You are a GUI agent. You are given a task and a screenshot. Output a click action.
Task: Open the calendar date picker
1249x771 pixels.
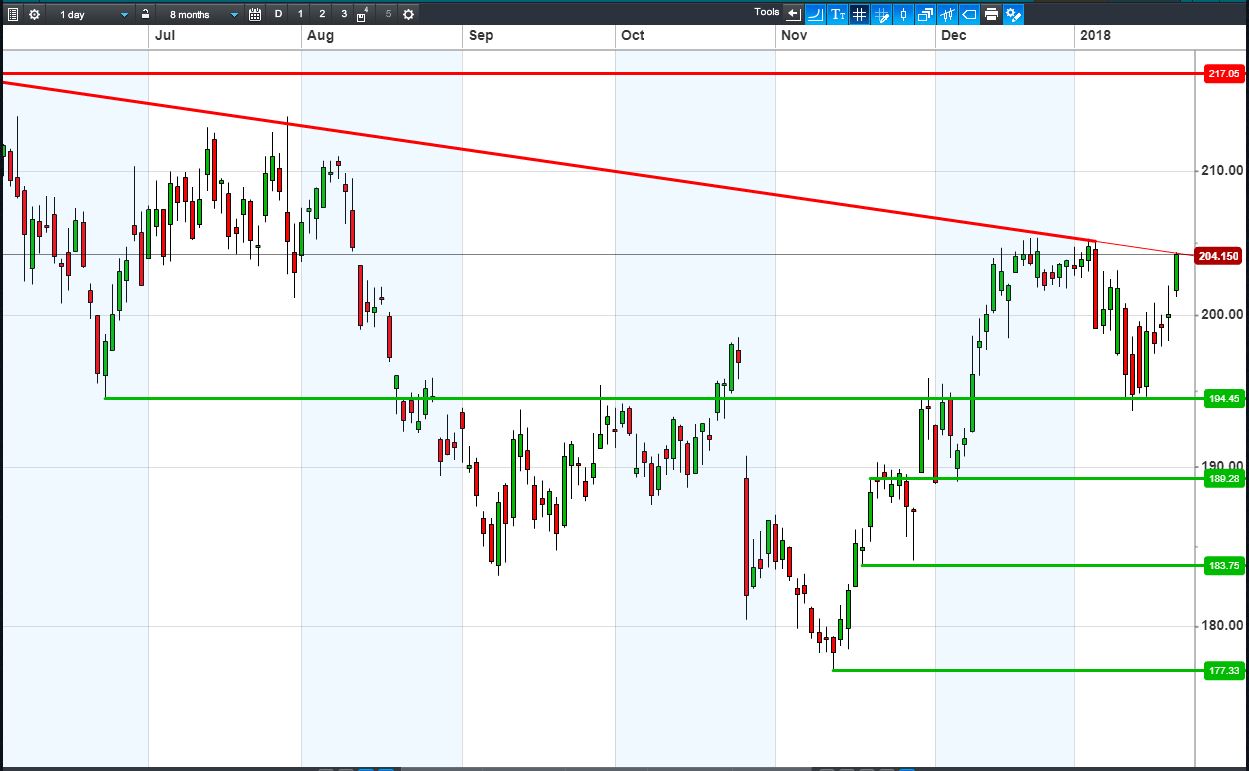[255, 14]
